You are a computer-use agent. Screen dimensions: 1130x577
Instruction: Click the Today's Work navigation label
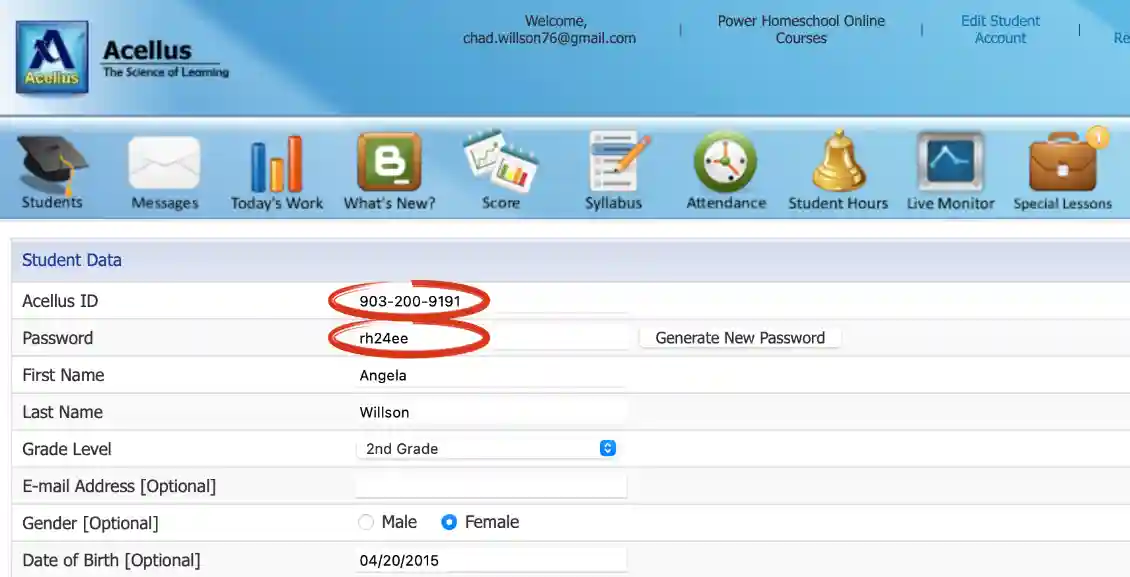click(x=277, y=203)
